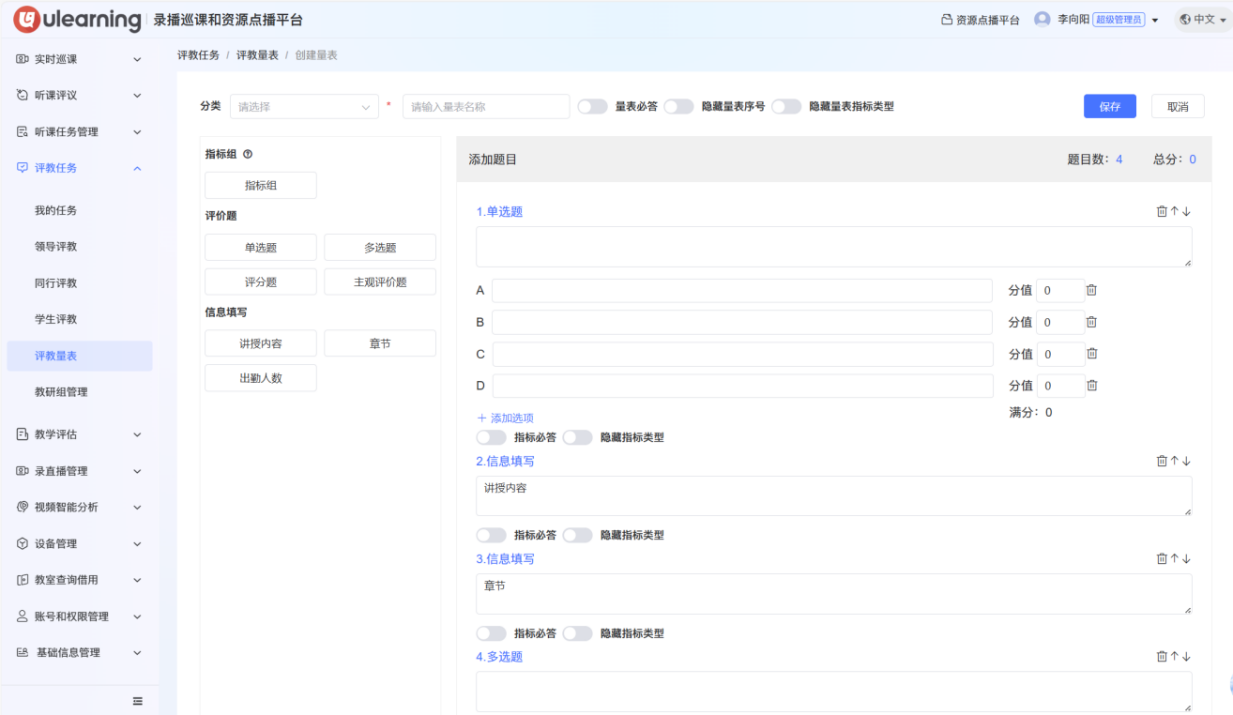The height and width of the screenshot is (715, 1233).
Task: Click the help icon beside 指标组
Action: pyautogui.click(x=248, y=154)
